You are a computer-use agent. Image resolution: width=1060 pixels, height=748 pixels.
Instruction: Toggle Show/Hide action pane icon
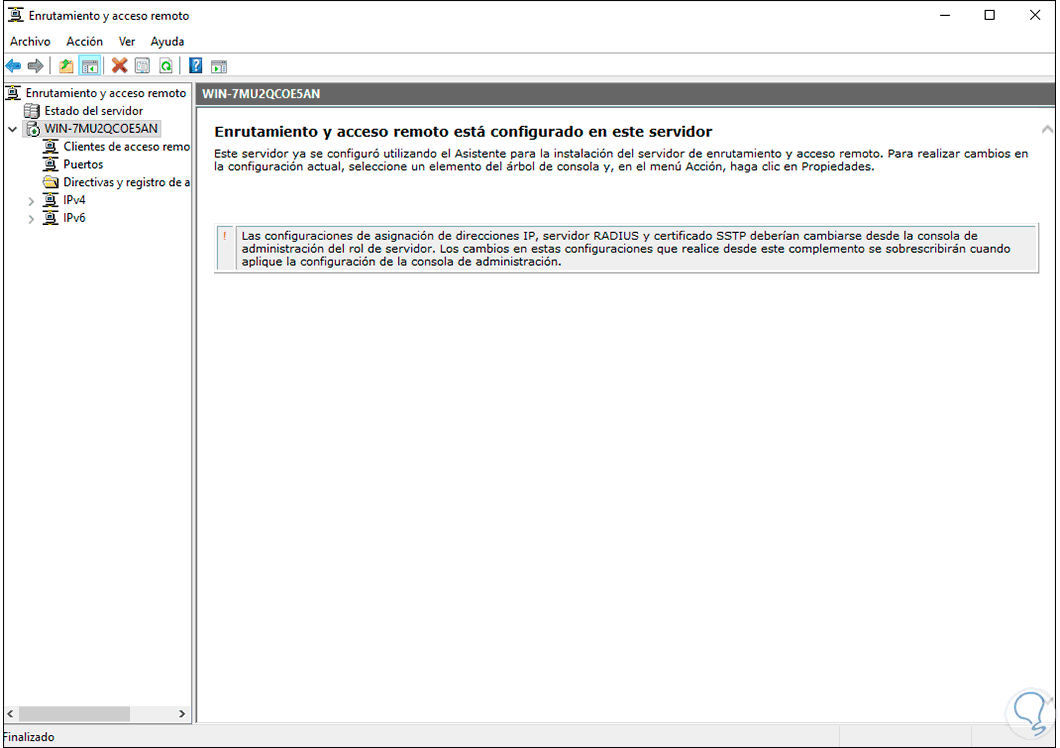(x=219, y=66)
